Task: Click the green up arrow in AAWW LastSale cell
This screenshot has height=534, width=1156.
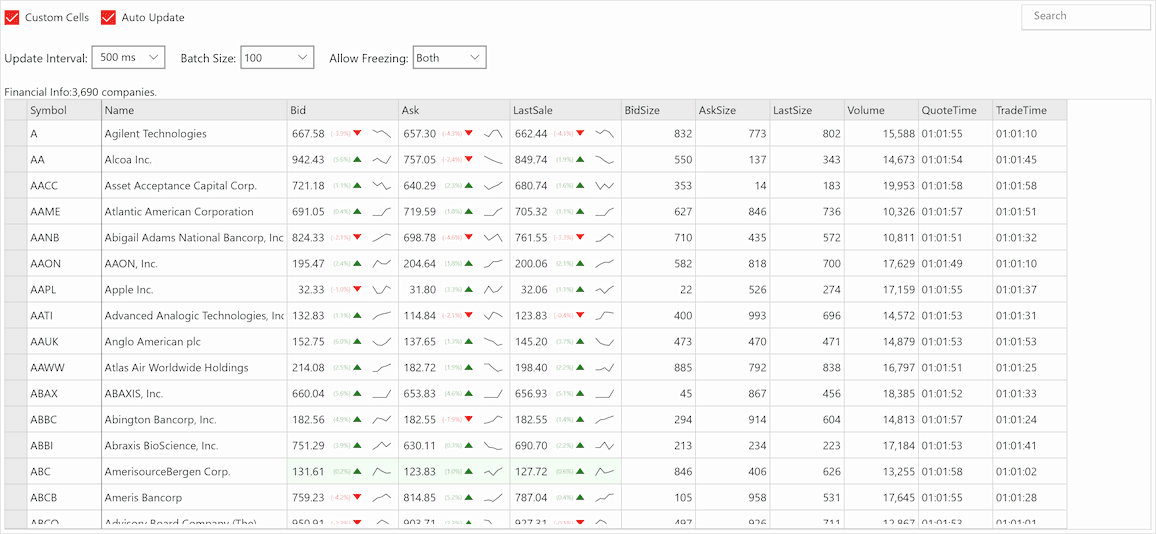Action: coord(579,367)
